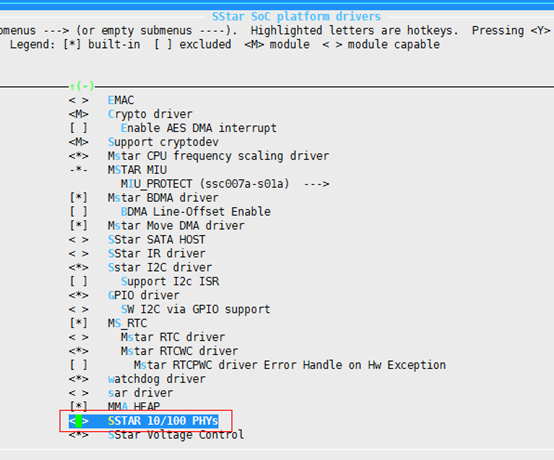Click the scroll-up (-) indicator
554x460 pixels.
pyautogui.click(x=82, y=86)
